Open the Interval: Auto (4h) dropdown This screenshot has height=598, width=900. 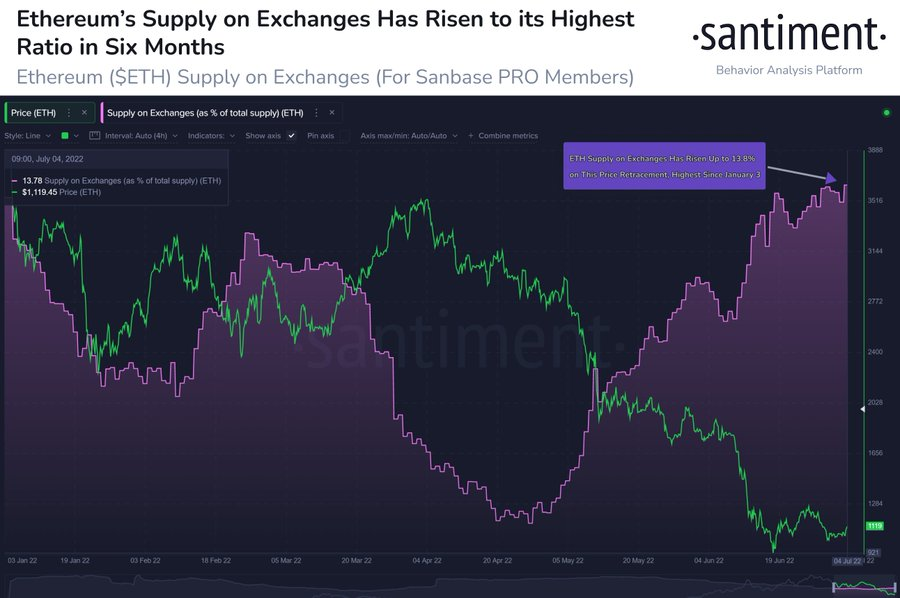tap(141, 136)
